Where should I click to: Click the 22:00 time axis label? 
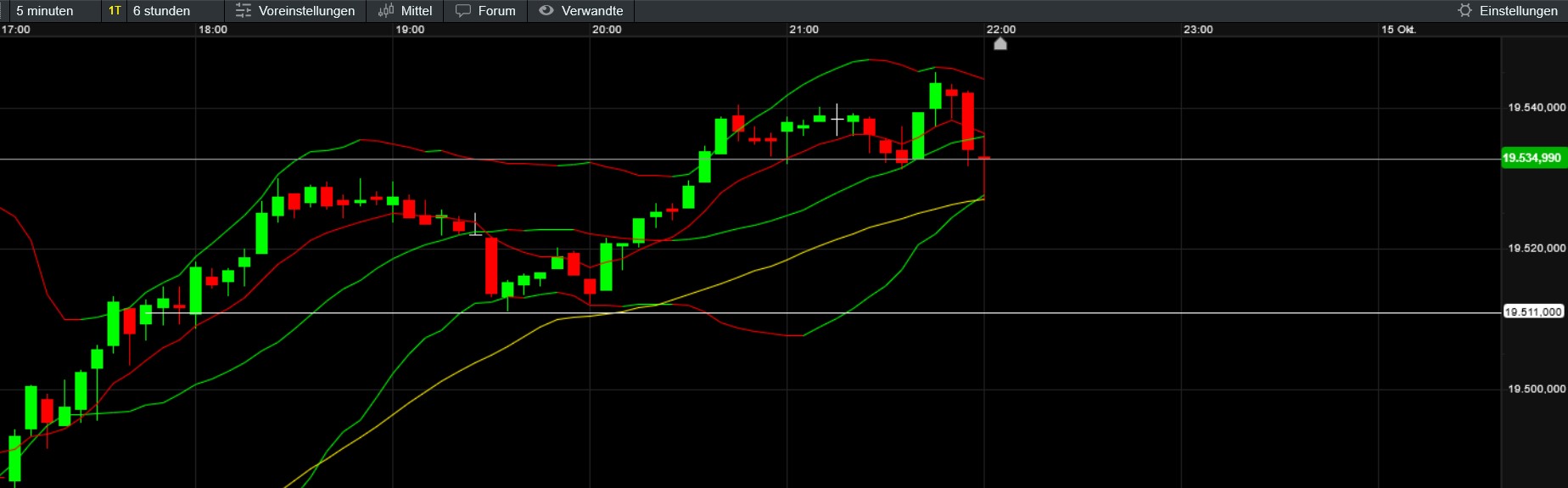[x=1001, y=30]
